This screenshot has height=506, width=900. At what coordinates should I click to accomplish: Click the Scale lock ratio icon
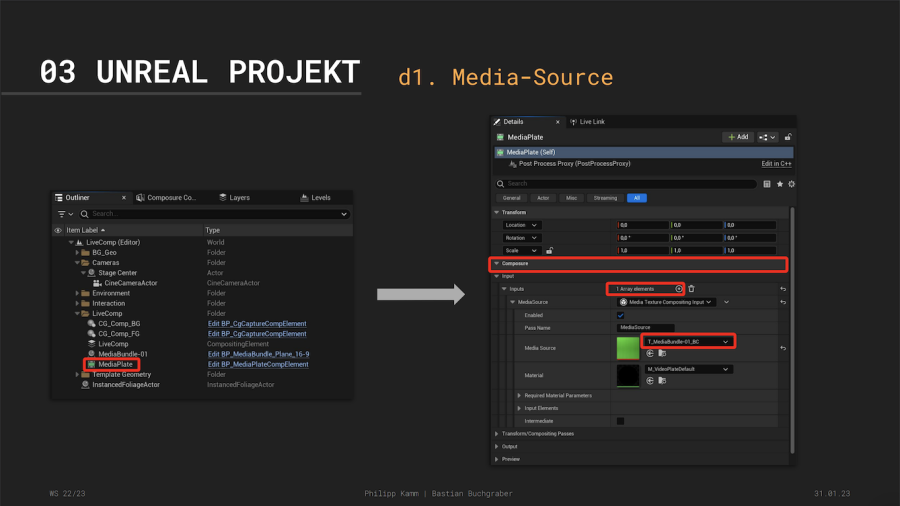point(549,250)
